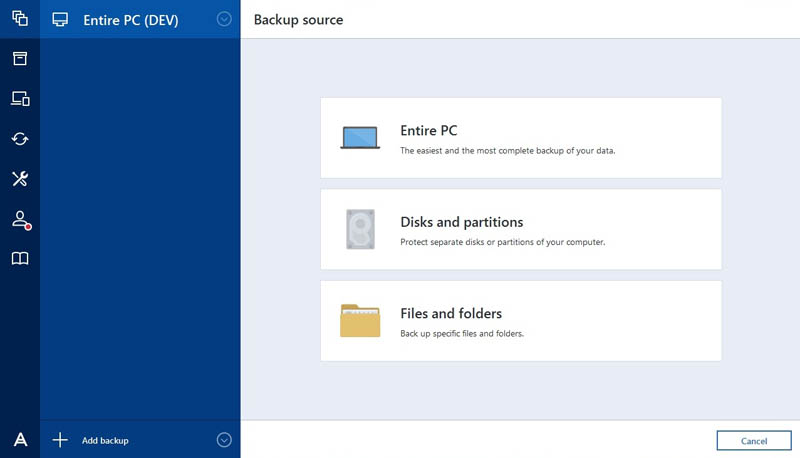Viewport: 800px width, 458px height.
Task: Choose Entire PC as backup source
Action: click(521, 138)
